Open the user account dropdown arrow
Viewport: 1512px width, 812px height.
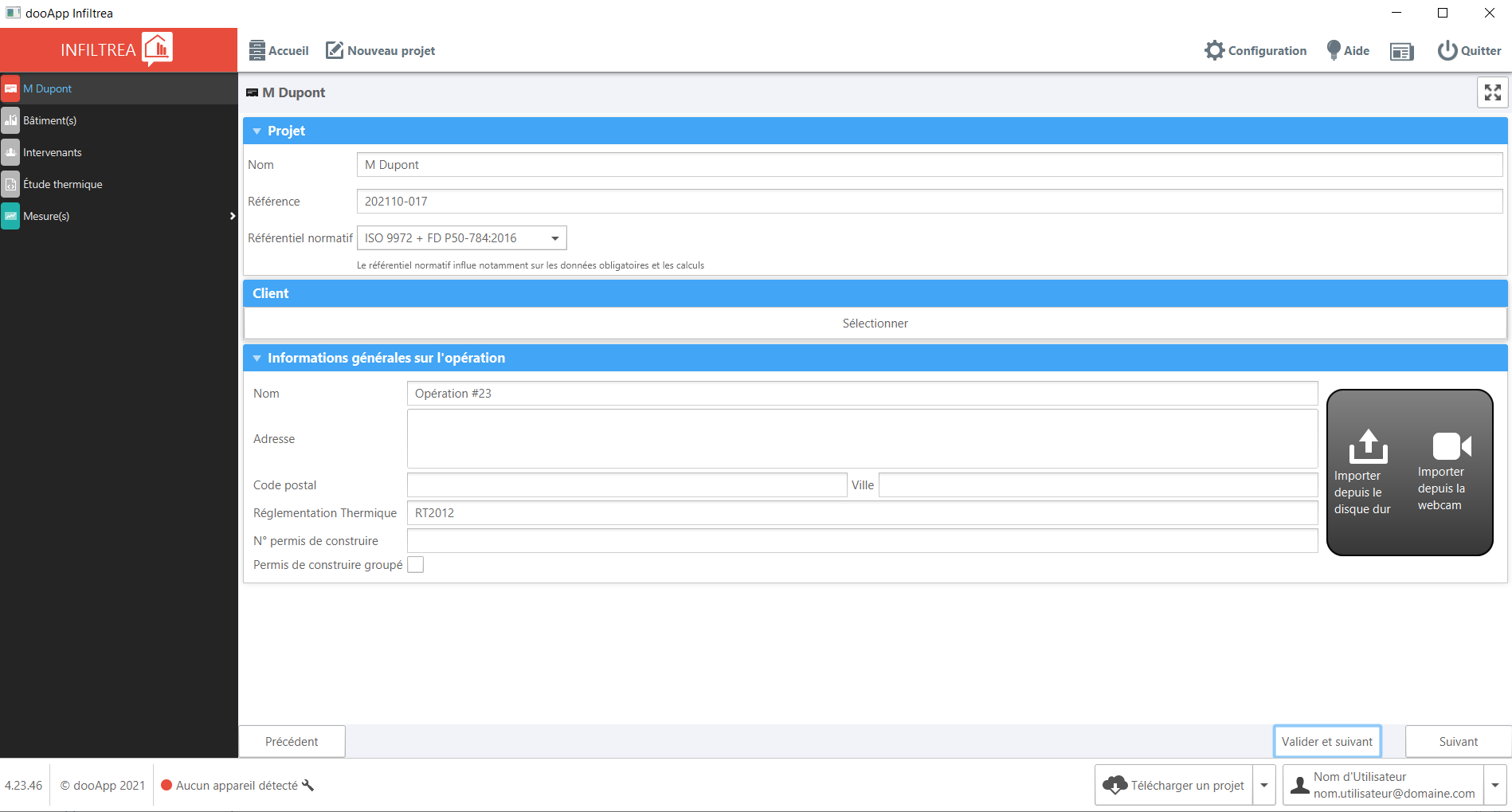click(1495, 786)
